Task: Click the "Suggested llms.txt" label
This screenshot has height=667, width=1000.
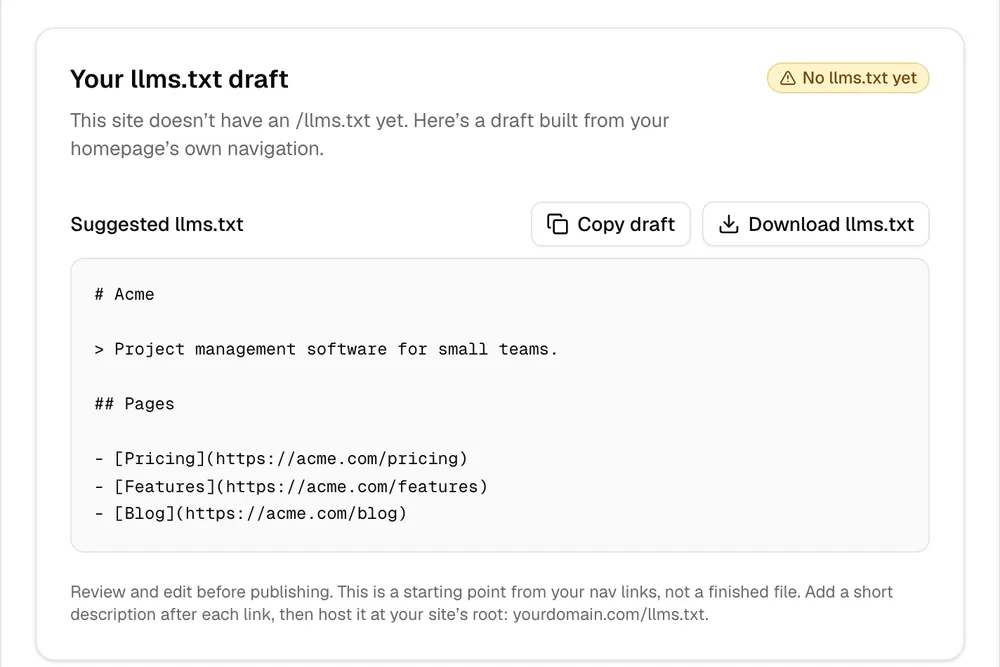Action: (x=157, y=224)
